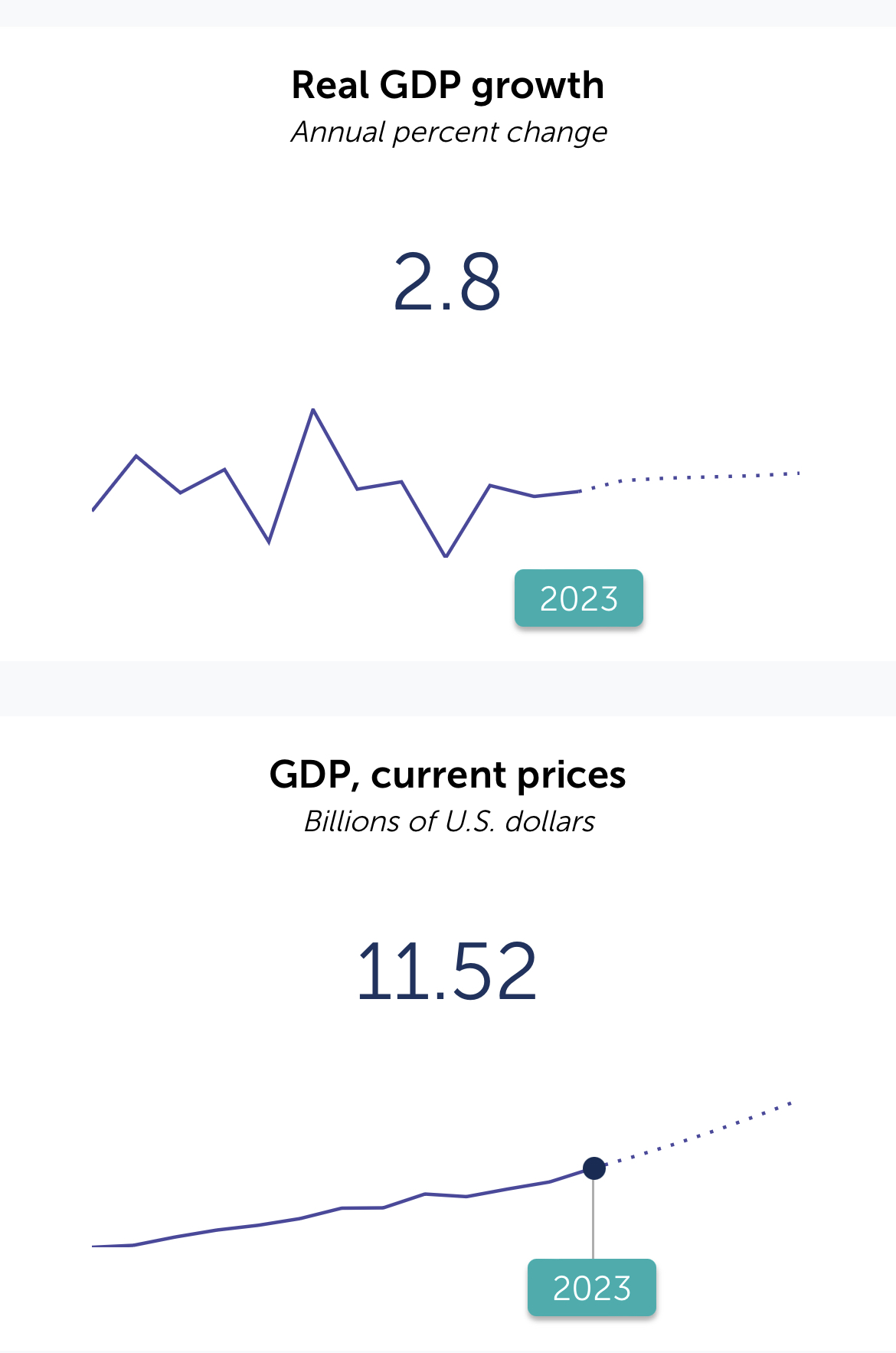The height and width of the screenshot is (1353, 896).
Task: Click the dotted forecast line of GDP growth
Action: click(x=691, y=478)
